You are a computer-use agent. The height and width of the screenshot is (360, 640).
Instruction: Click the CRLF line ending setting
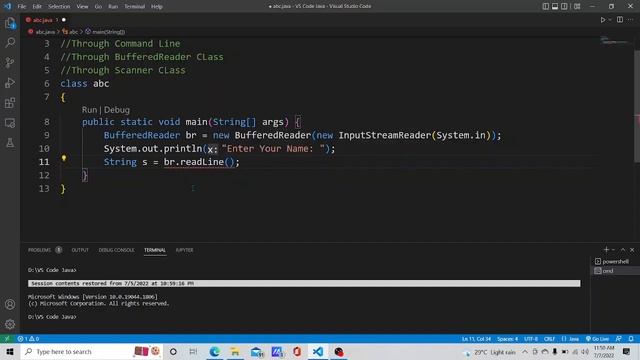549,339
